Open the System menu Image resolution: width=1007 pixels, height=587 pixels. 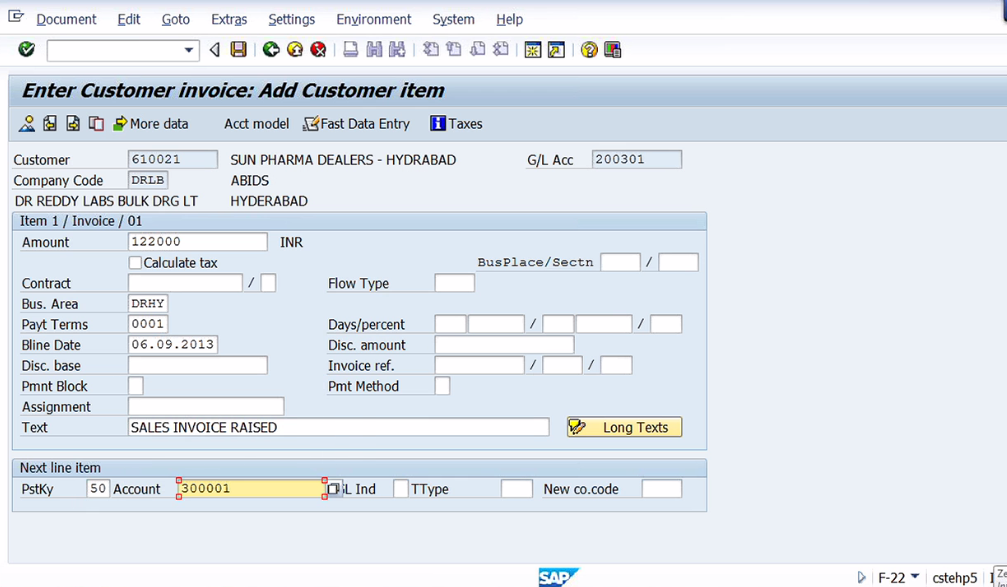[453, 19]
